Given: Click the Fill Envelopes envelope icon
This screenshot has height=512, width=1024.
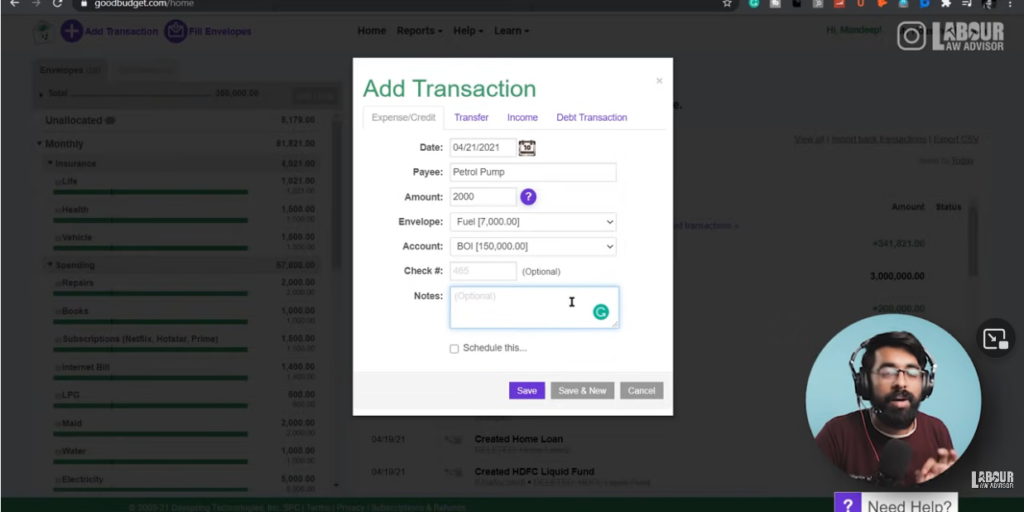Looking at the screenshot, I should [x=175, y=31].
